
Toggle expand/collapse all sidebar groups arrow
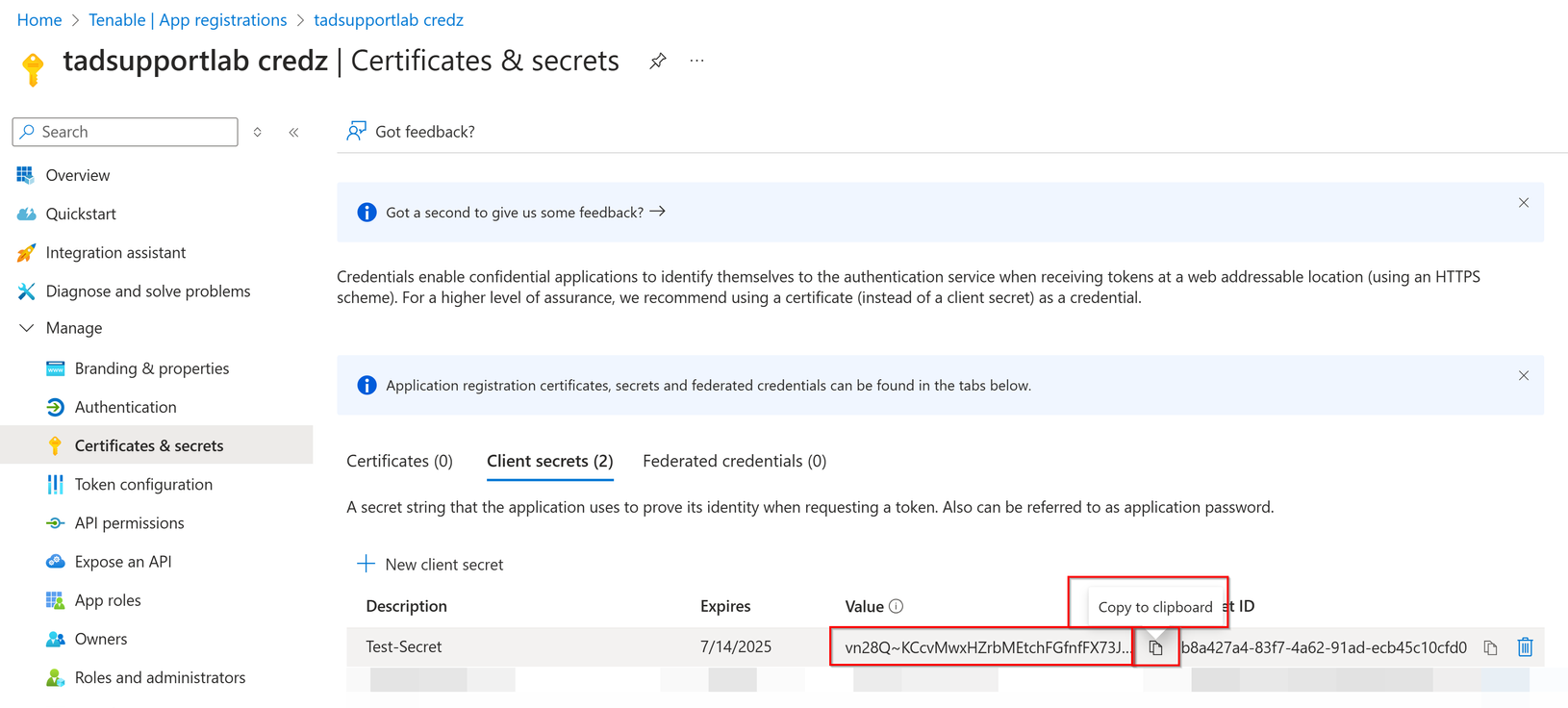258,132
